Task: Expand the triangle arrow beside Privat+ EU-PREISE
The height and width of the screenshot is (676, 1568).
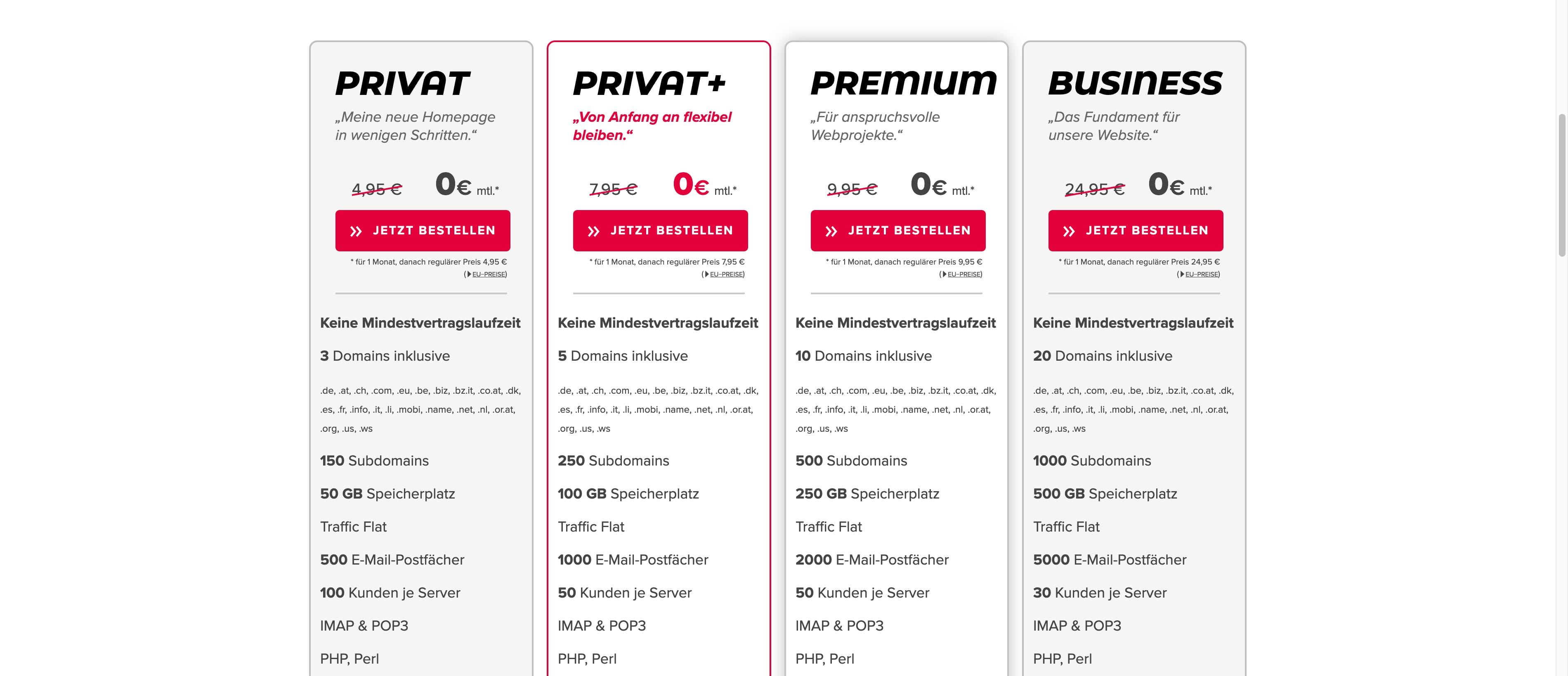Action: tap(706, 274)
